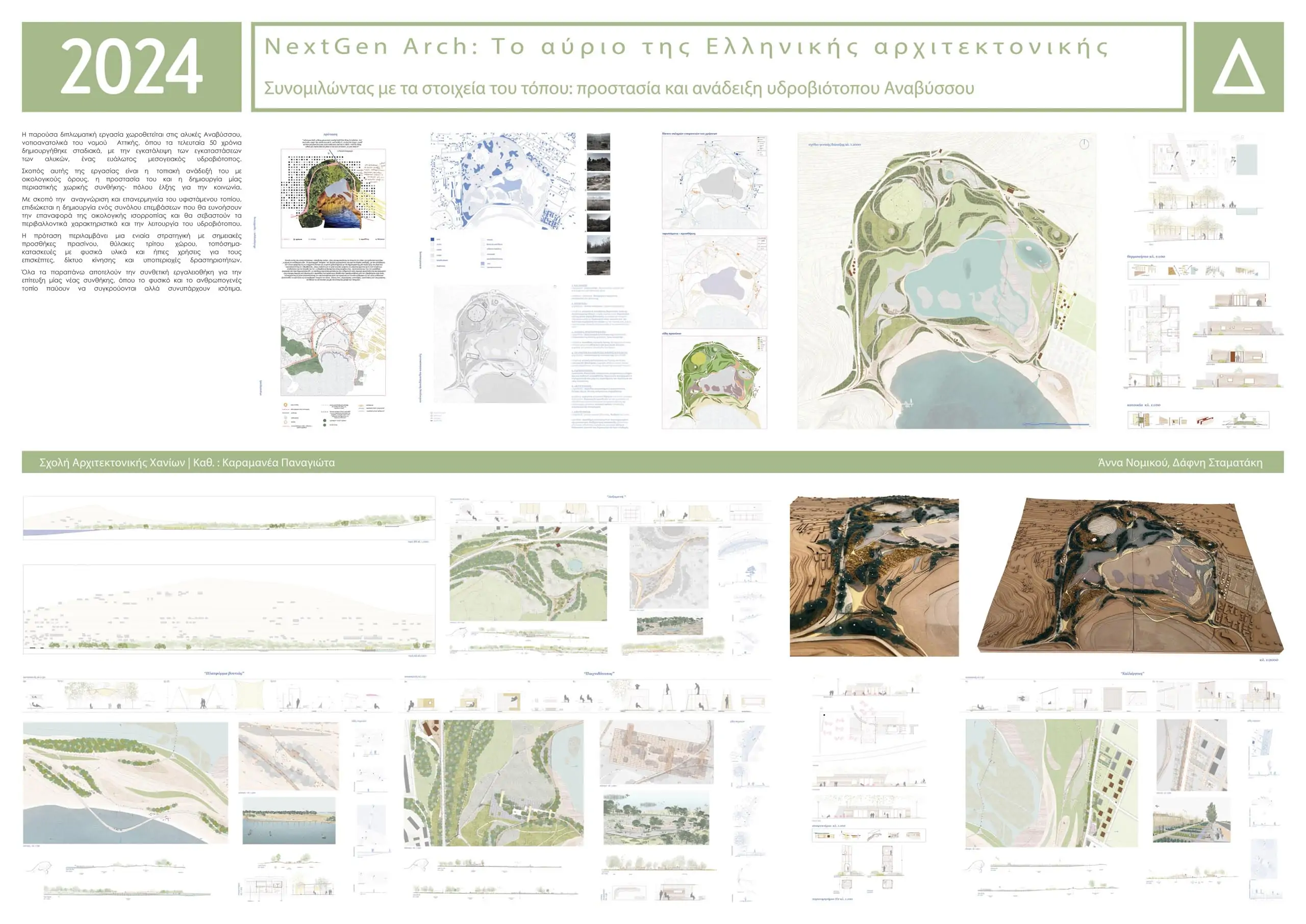Open the large 1:2000 wetland masterplan

[x=946, y=281]
